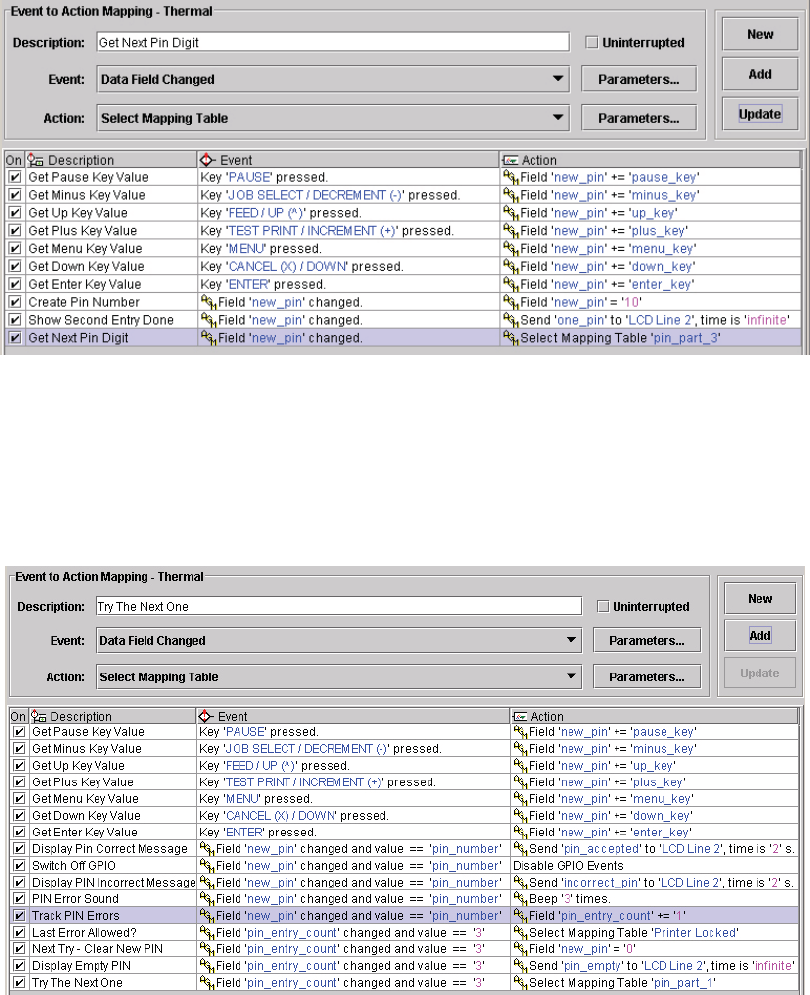810x995 pixels.
Task: Select the "Display Pin Correct Message" description cell
Action: coord(112,848)
